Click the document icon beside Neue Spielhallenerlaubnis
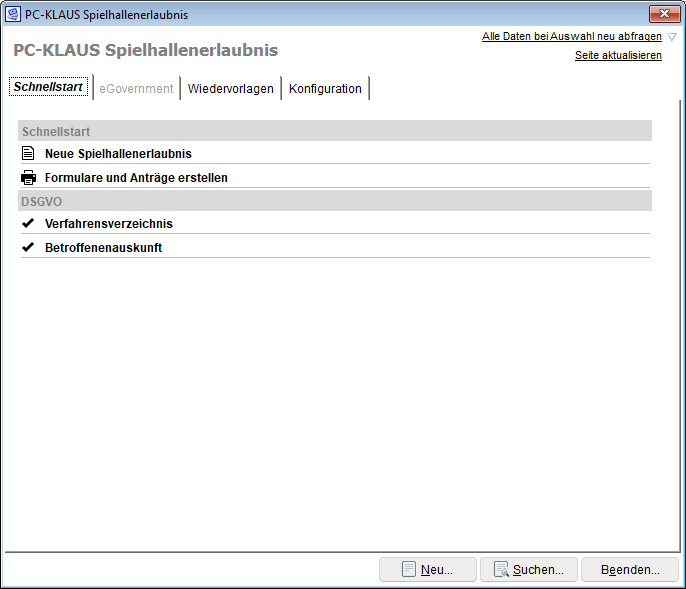This screenshot has width=686, height=589. pyautogui.click(x=28, y=153)
